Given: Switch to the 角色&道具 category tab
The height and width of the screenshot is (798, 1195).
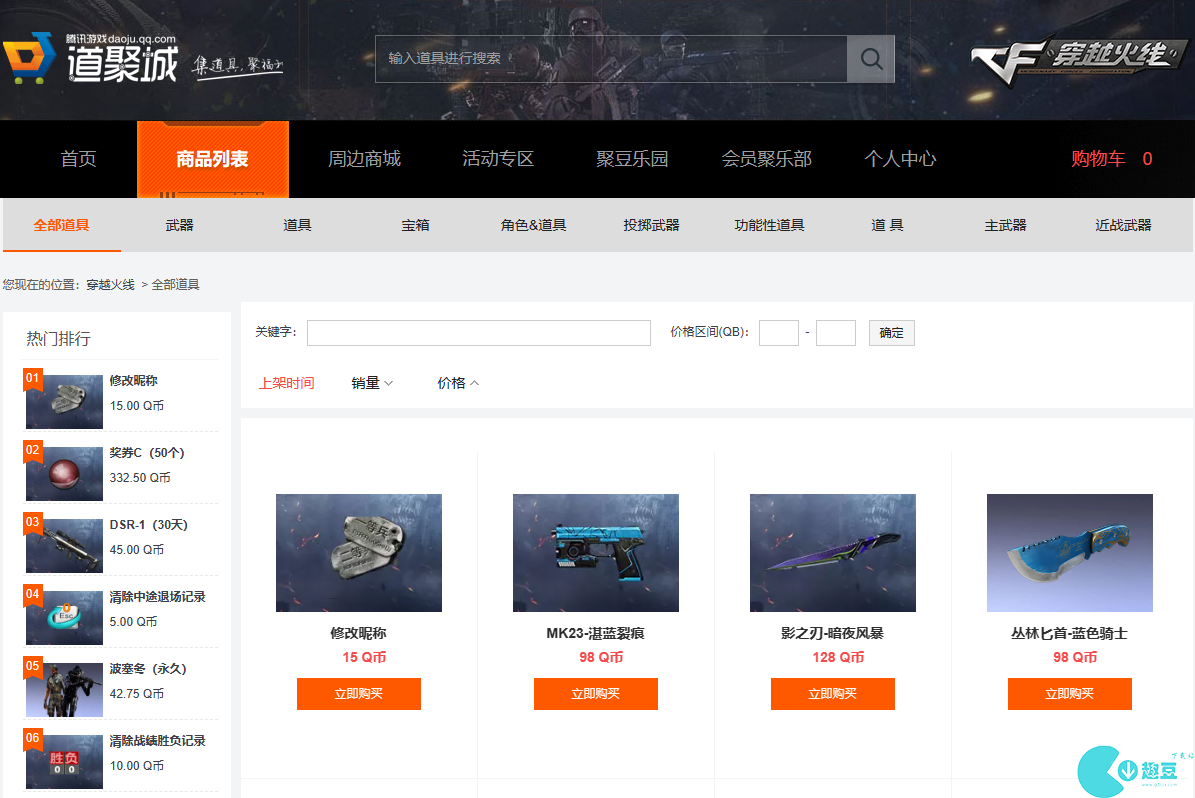Looking at the screenshot, I should pos(533,225).
